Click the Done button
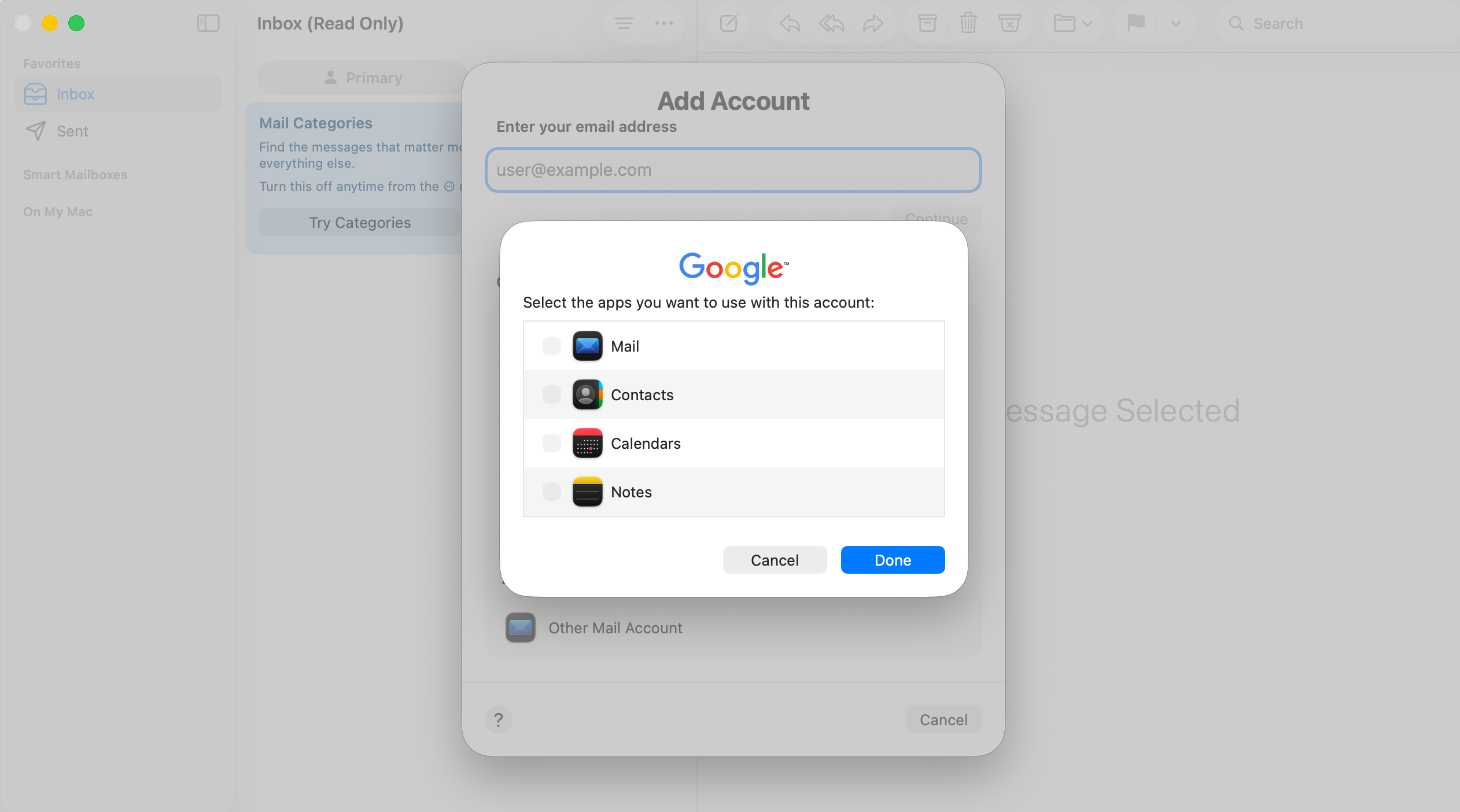 (891, 559)
